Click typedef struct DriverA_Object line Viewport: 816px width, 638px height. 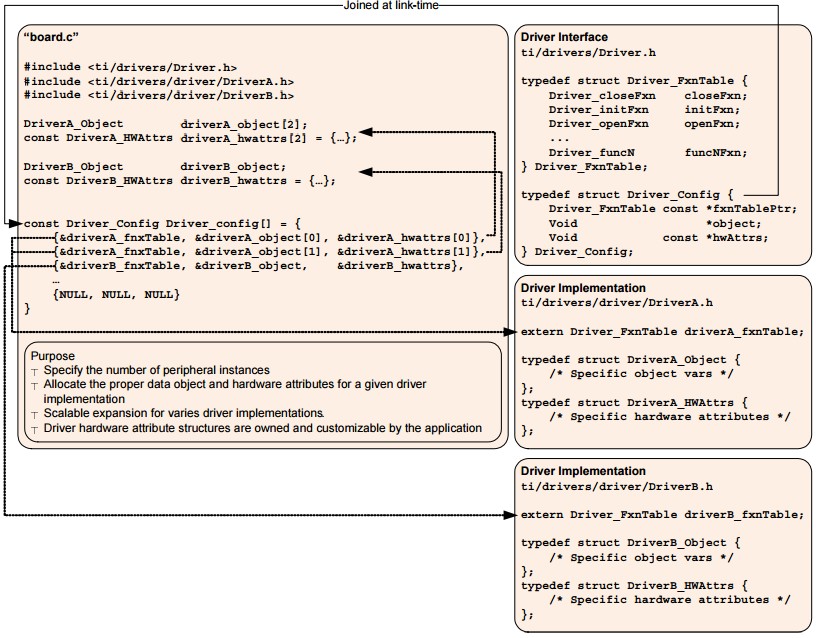pyautogui.click(x=631, y=360)
